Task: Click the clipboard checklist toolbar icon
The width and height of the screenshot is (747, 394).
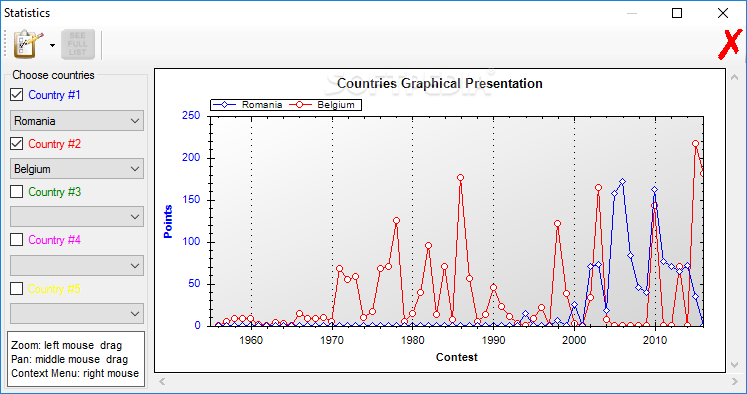Action: [x=28, y=45]
